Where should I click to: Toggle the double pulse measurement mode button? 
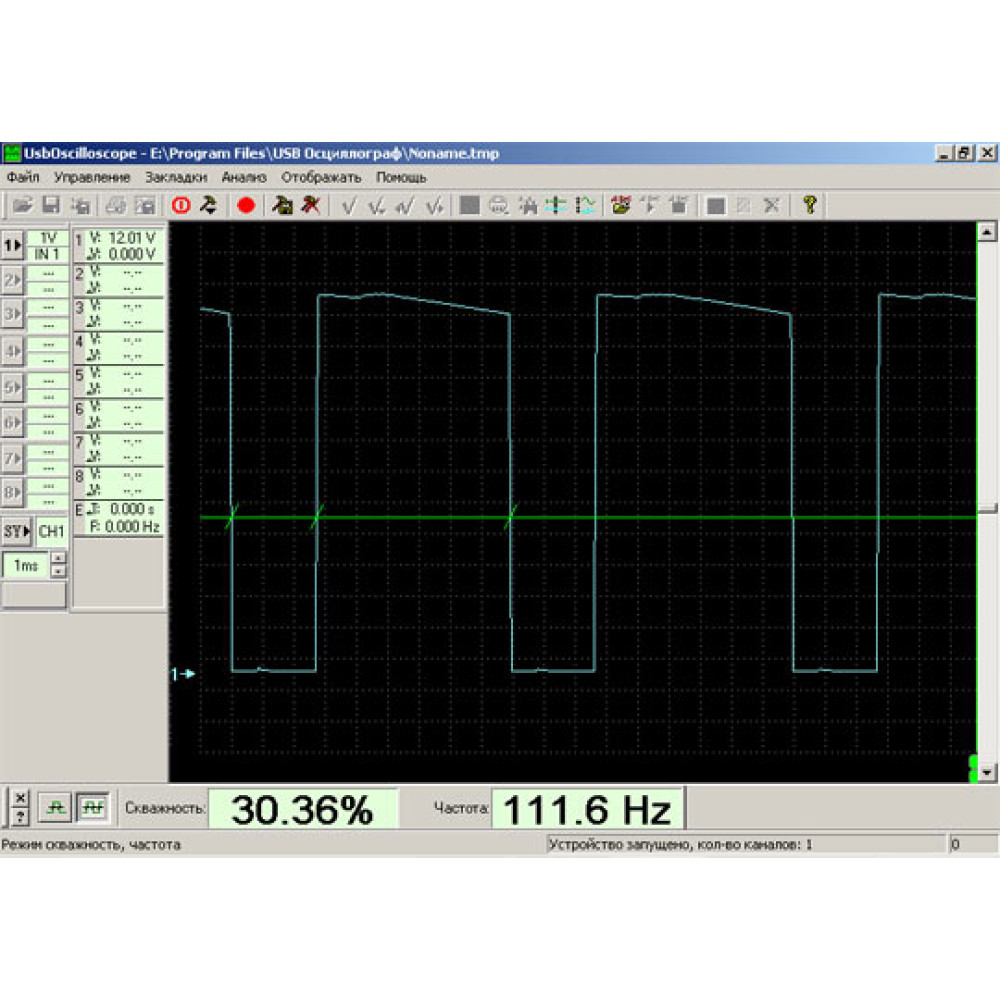coord(93,805)
